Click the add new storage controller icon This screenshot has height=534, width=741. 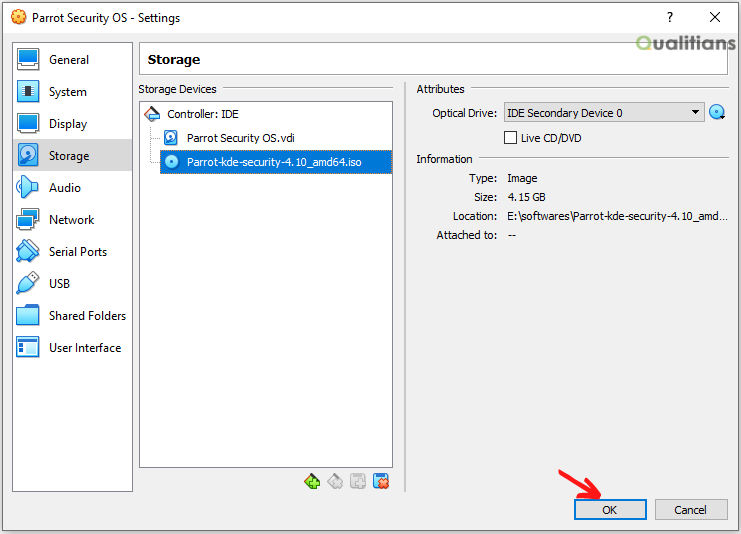pos(312,482)
